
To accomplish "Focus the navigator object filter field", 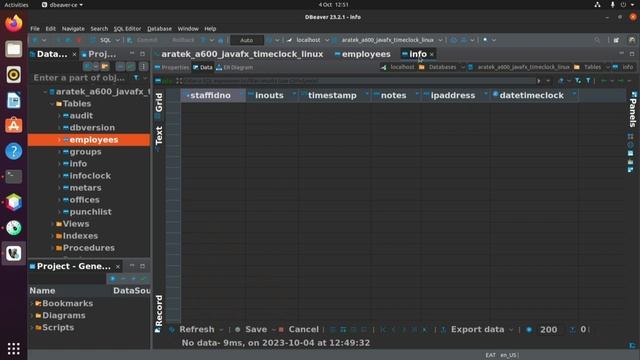I will [79, 78].
